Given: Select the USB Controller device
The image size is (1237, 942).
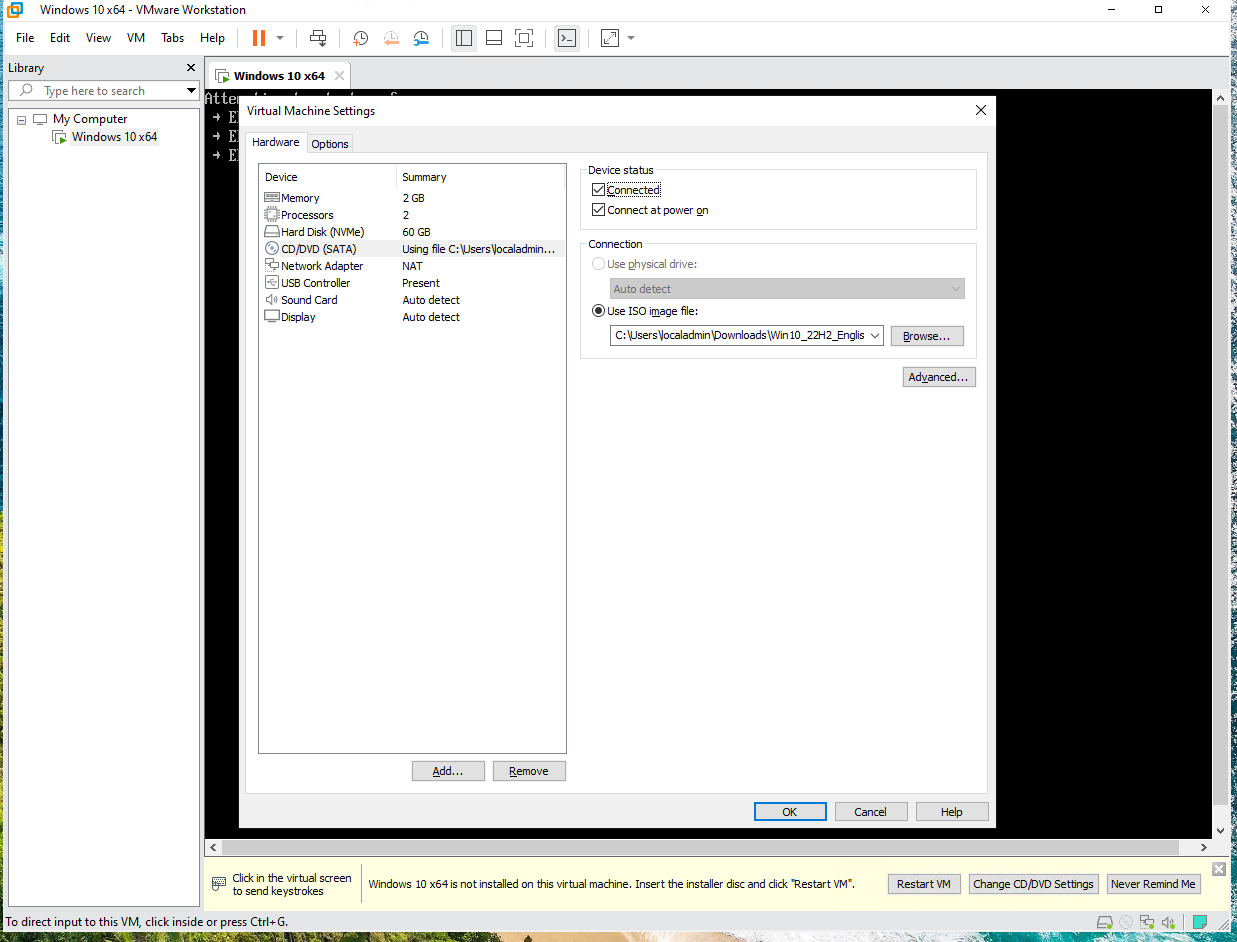Looking at the screenshot, I should (x=411, y=283).
